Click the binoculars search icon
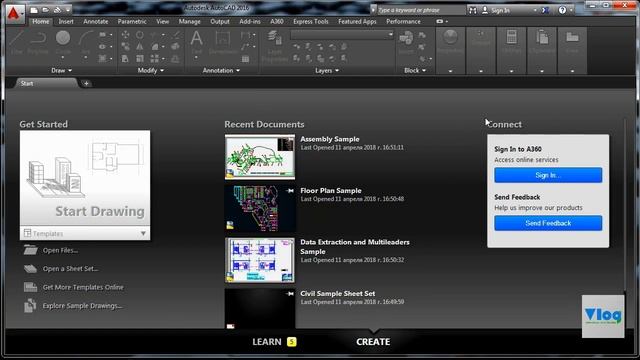640x360 pixels. click(473, 10)
